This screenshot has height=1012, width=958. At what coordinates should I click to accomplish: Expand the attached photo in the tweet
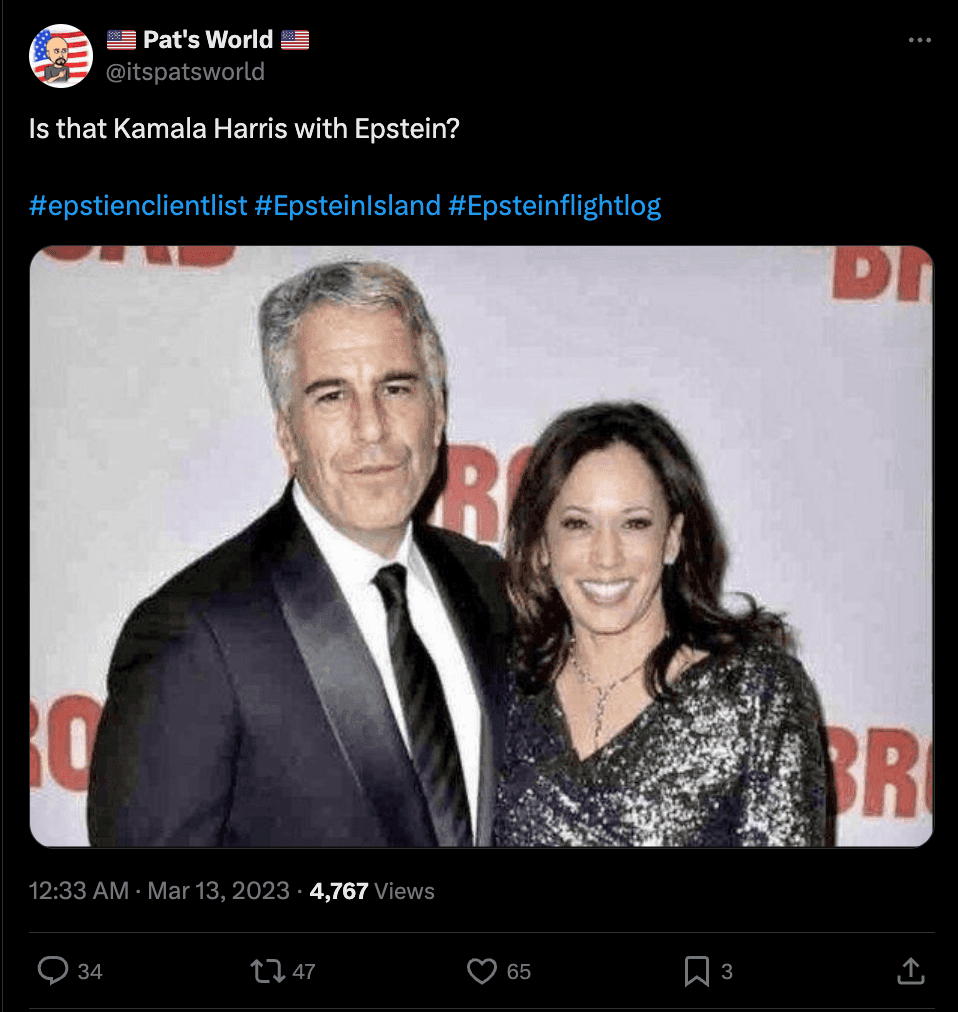click(481, 546)
